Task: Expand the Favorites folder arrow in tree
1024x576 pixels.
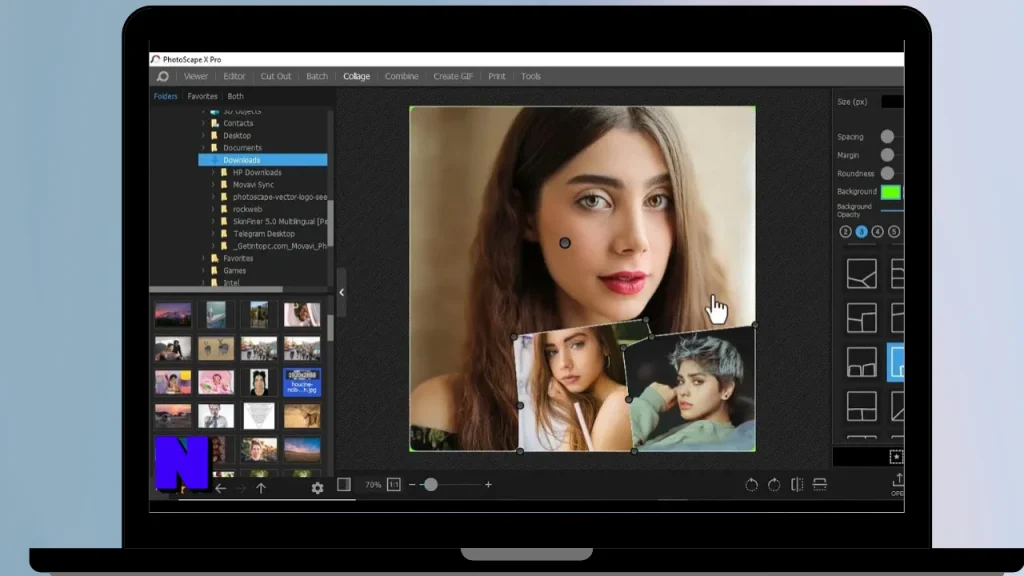Action: tap(203, 258)
